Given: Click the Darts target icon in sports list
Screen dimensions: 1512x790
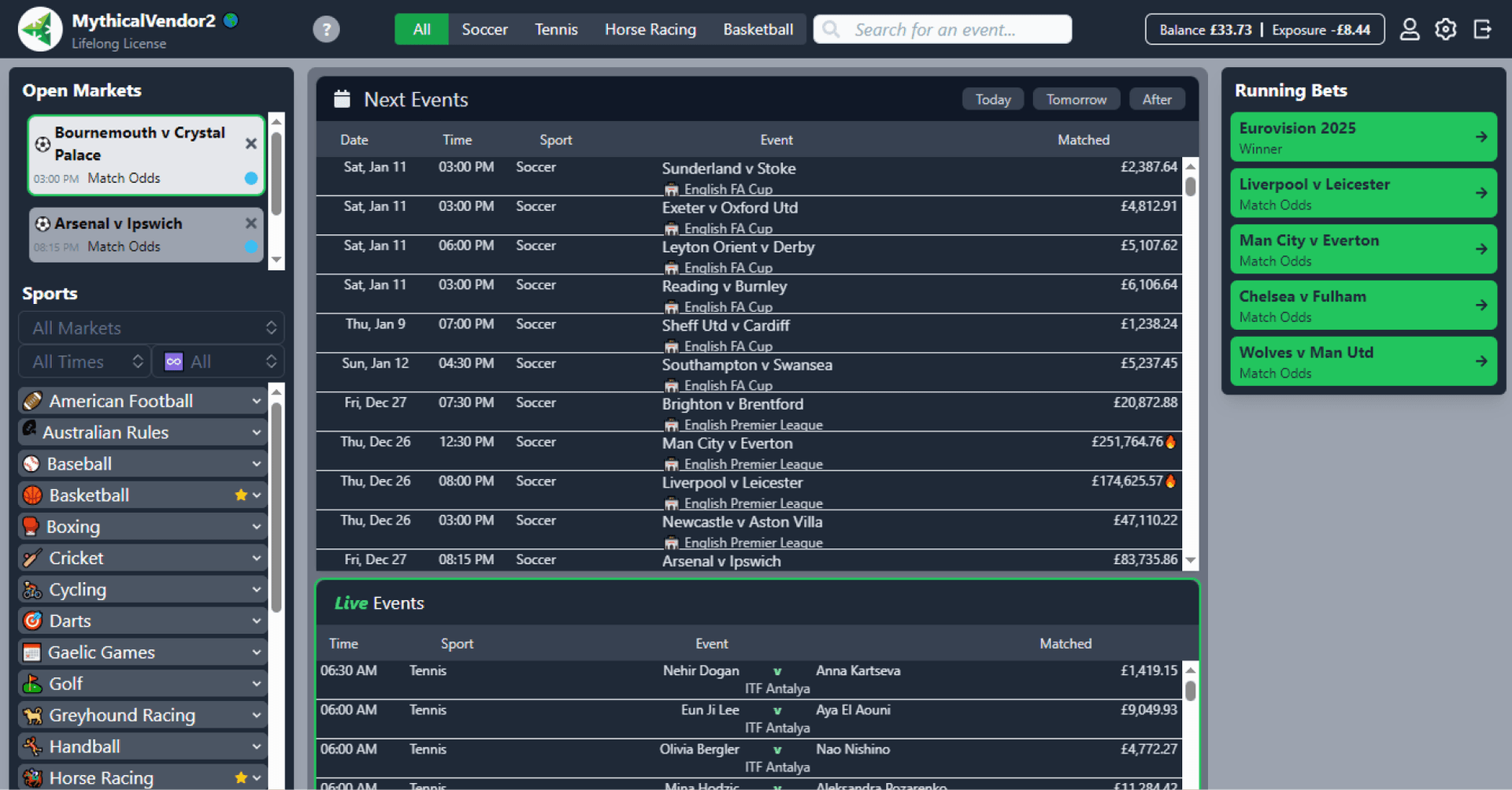Looking at the screenshot, I should point(32,621).
